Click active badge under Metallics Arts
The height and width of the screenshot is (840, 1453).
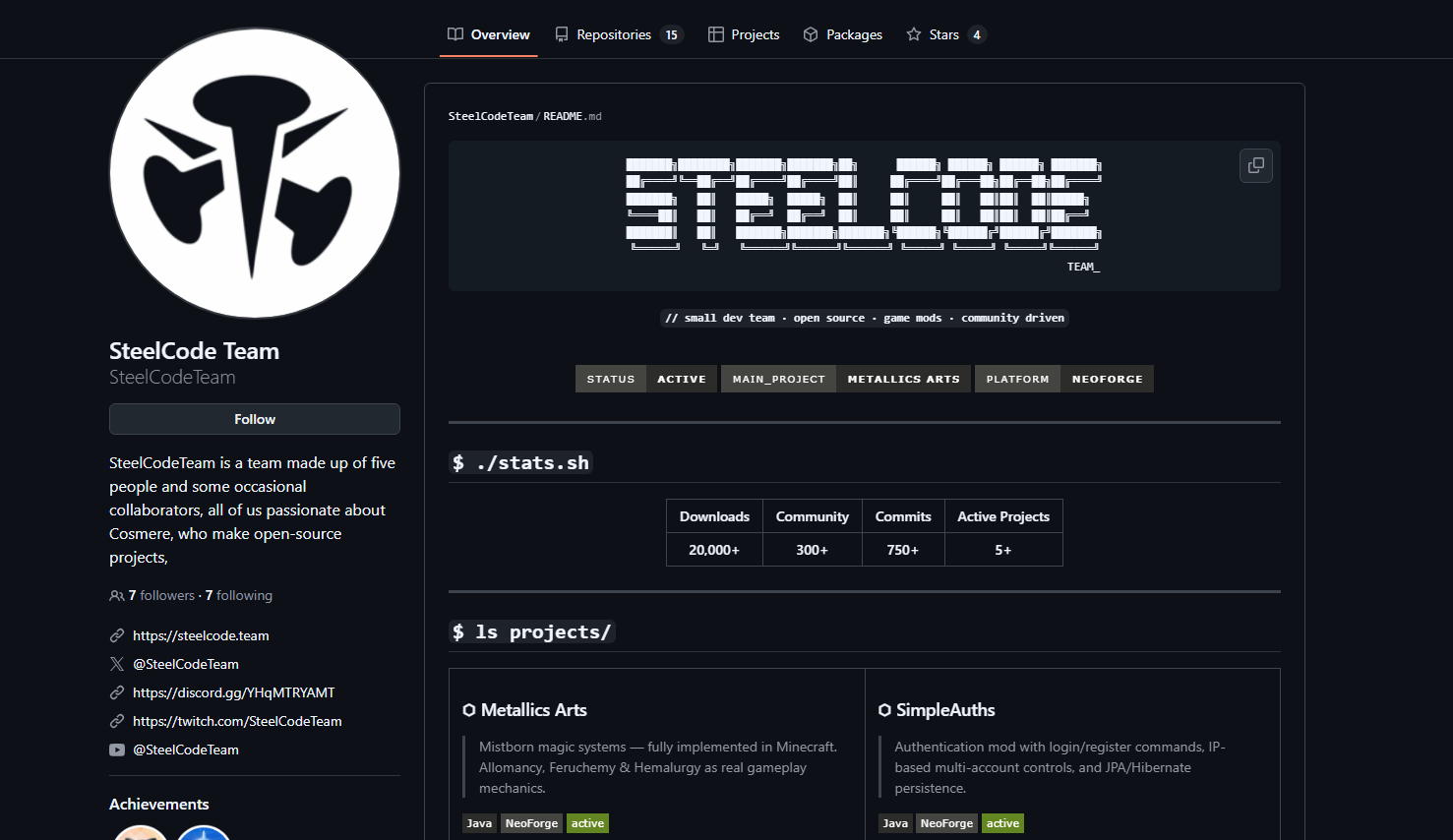point(587,823)
